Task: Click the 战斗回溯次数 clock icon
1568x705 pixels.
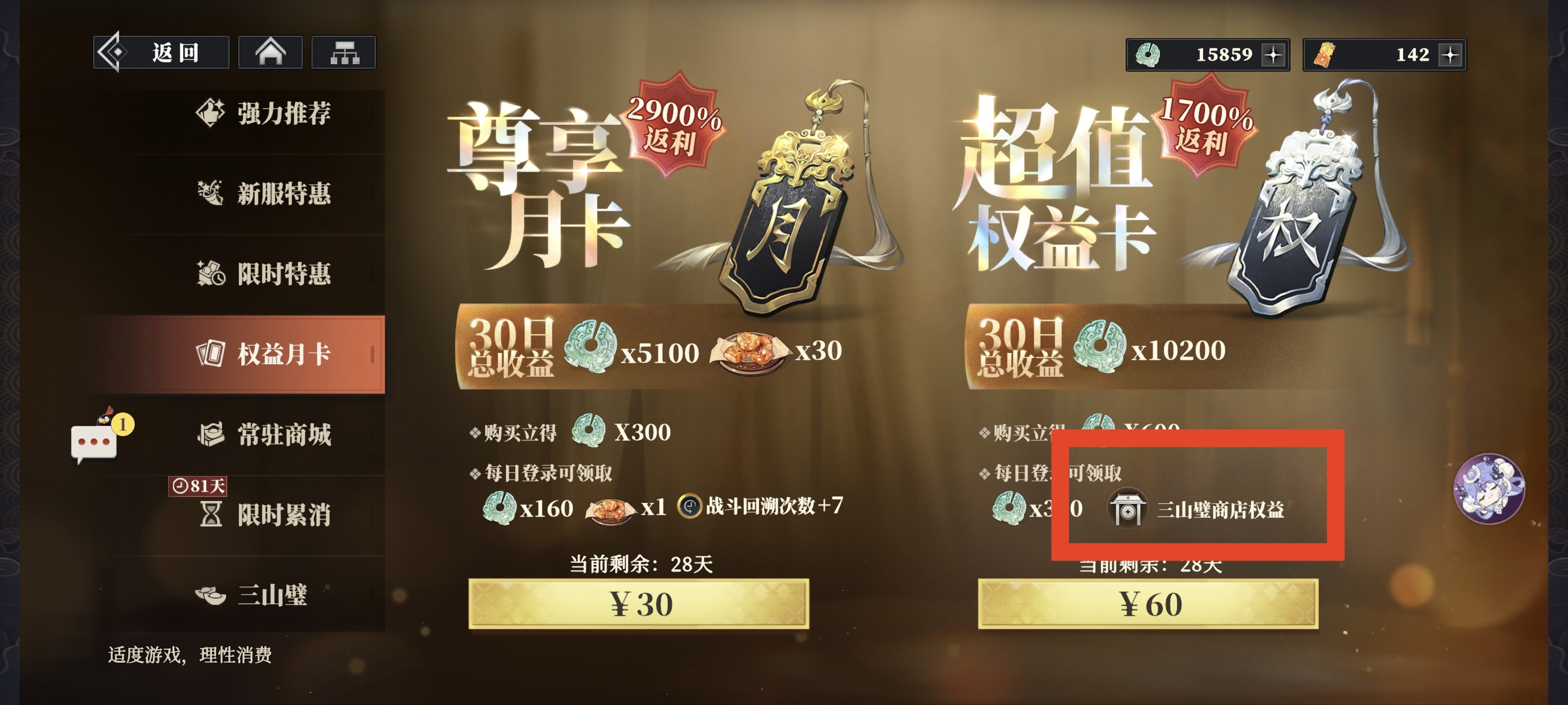Action: point(690,506)
